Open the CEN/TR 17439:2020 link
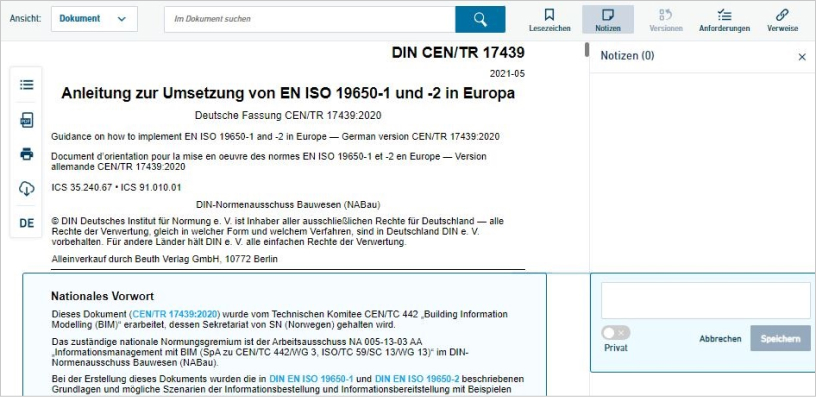816x397 pixels. (174, 314)
